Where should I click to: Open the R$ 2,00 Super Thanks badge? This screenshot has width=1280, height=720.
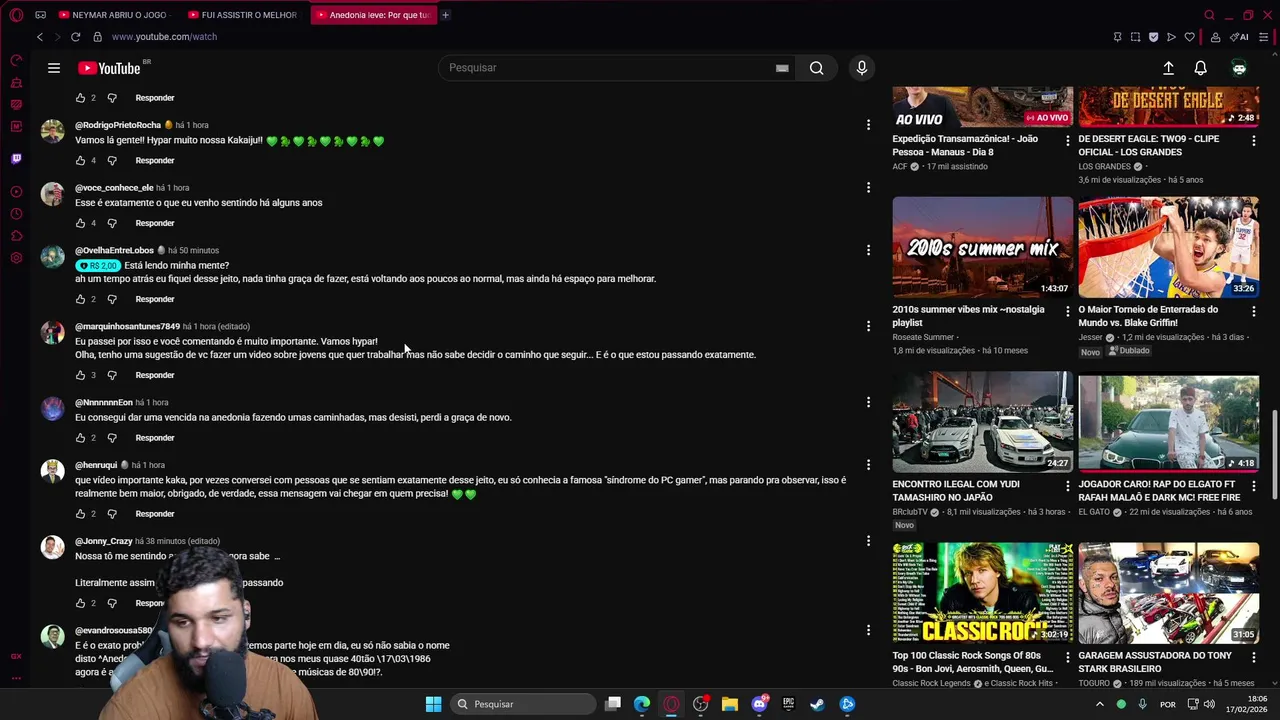click(98, 266)
